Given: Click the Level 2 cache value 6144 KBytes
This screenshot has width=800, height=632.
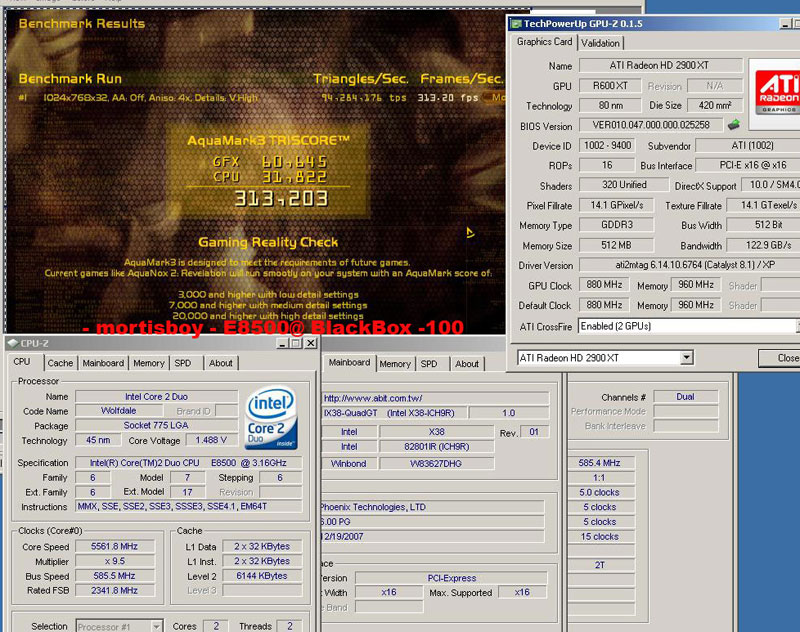Looking at the screenshot, I should 262,576.
